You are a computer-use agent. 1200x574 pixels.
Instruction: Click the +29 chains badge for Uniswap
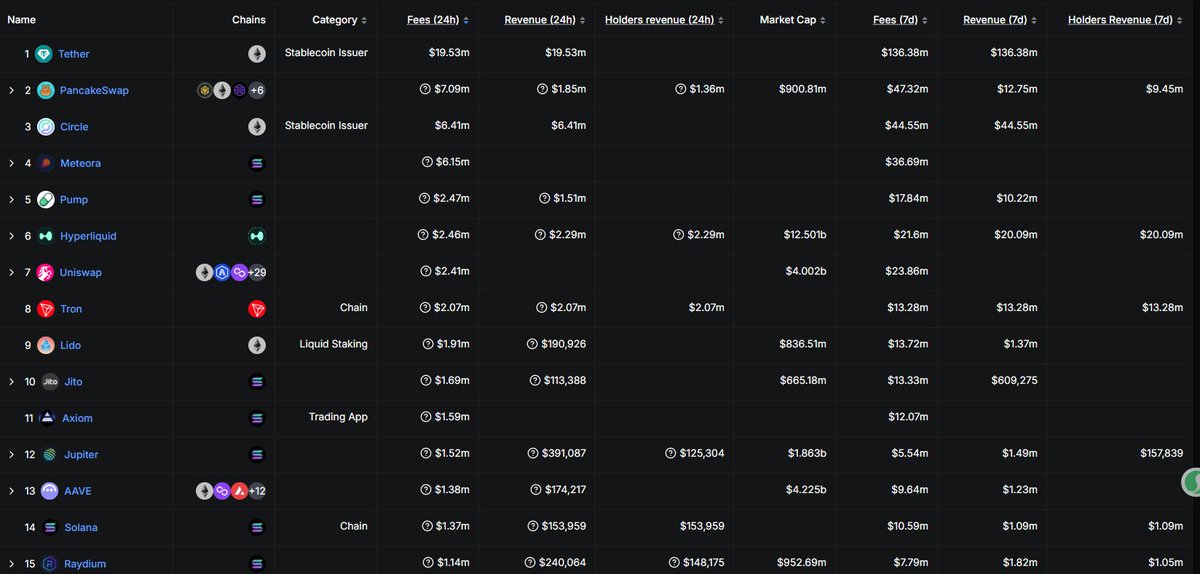tap(256, 273)
